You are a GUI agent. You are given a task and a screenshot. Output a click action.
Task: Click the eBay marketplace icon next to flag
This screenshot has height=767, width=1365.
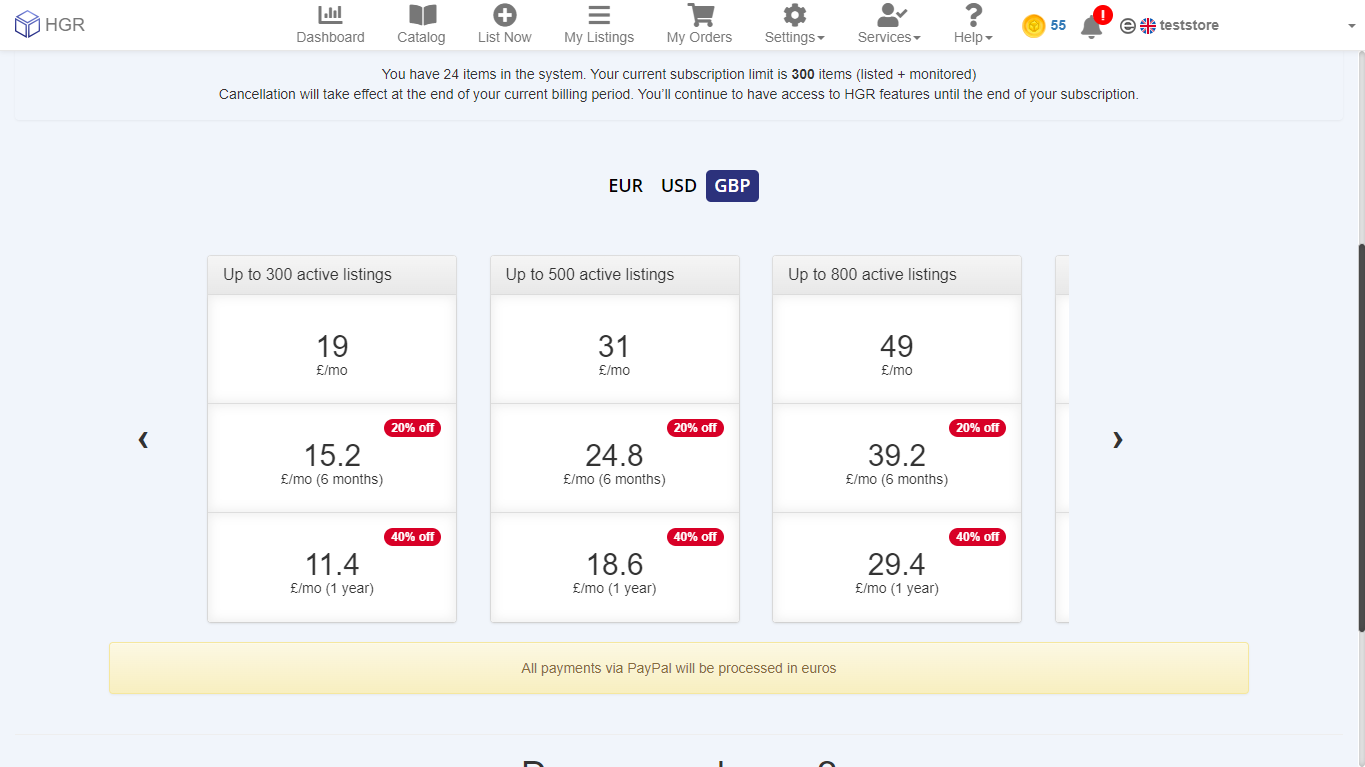point(1128,26)
